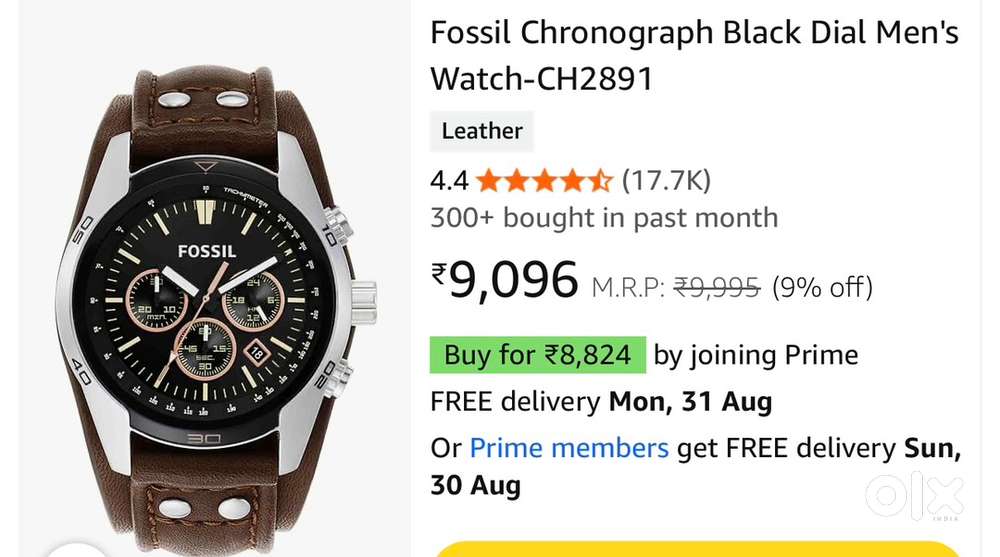The width and height of the screenshot is (1000, 557).
Task: Click the by joining Prime text
Action: click(756, 355)
